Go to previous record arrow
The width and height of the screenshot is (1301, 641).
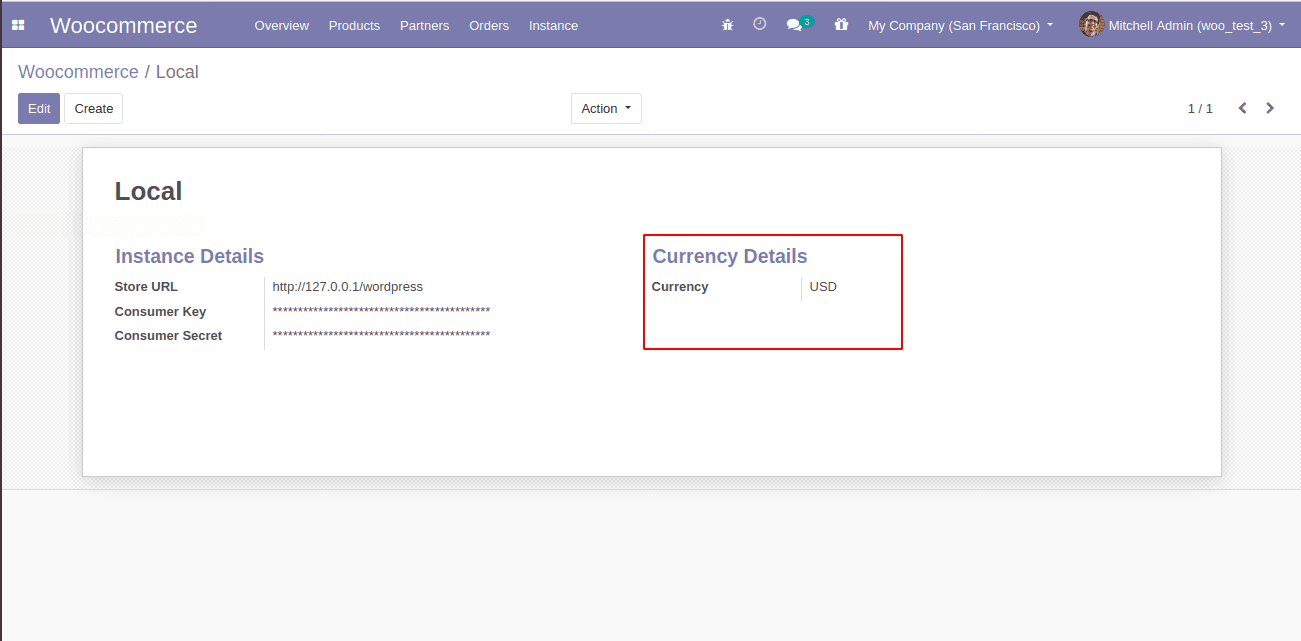click(1243, 108)
